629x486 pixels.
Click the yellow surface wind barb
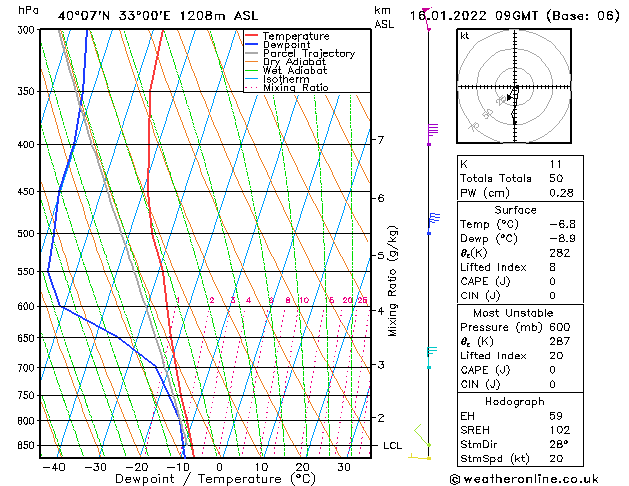click(420, 457)
